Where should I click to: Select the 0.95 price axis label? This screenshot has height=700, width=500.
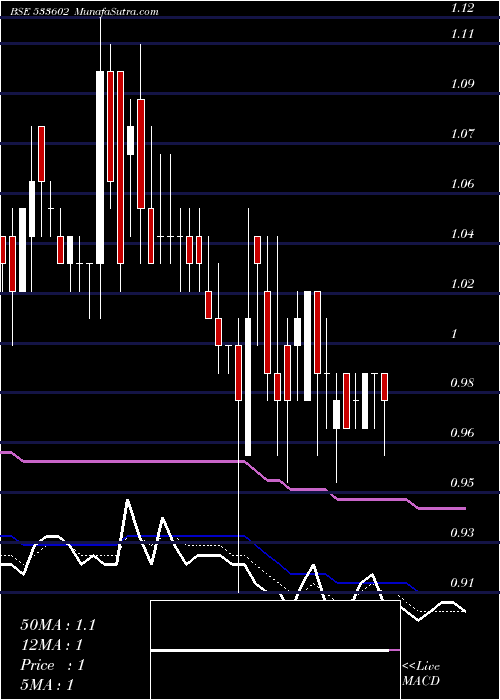(463, 483)
